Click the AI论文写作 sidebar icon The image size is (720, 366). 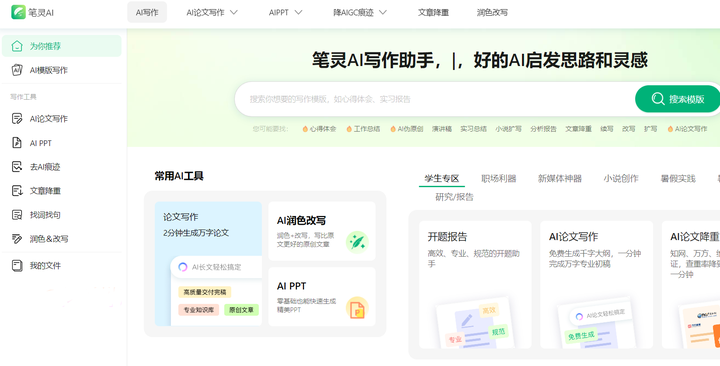(x=17, y=118)
